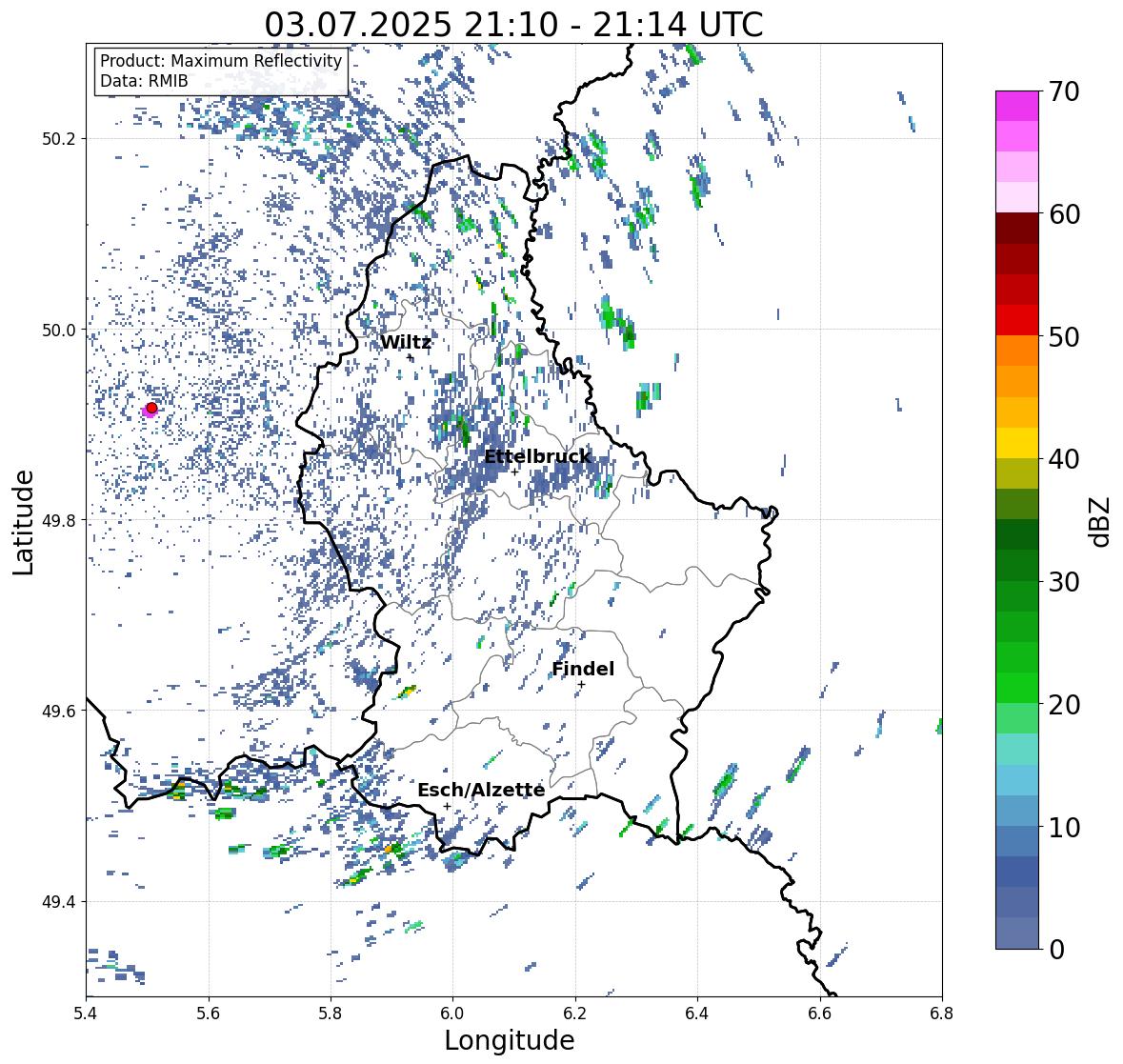Click the colorbar tick label 50
The width and height of the screenshot is (1123, 1064).
[1064, 336]
